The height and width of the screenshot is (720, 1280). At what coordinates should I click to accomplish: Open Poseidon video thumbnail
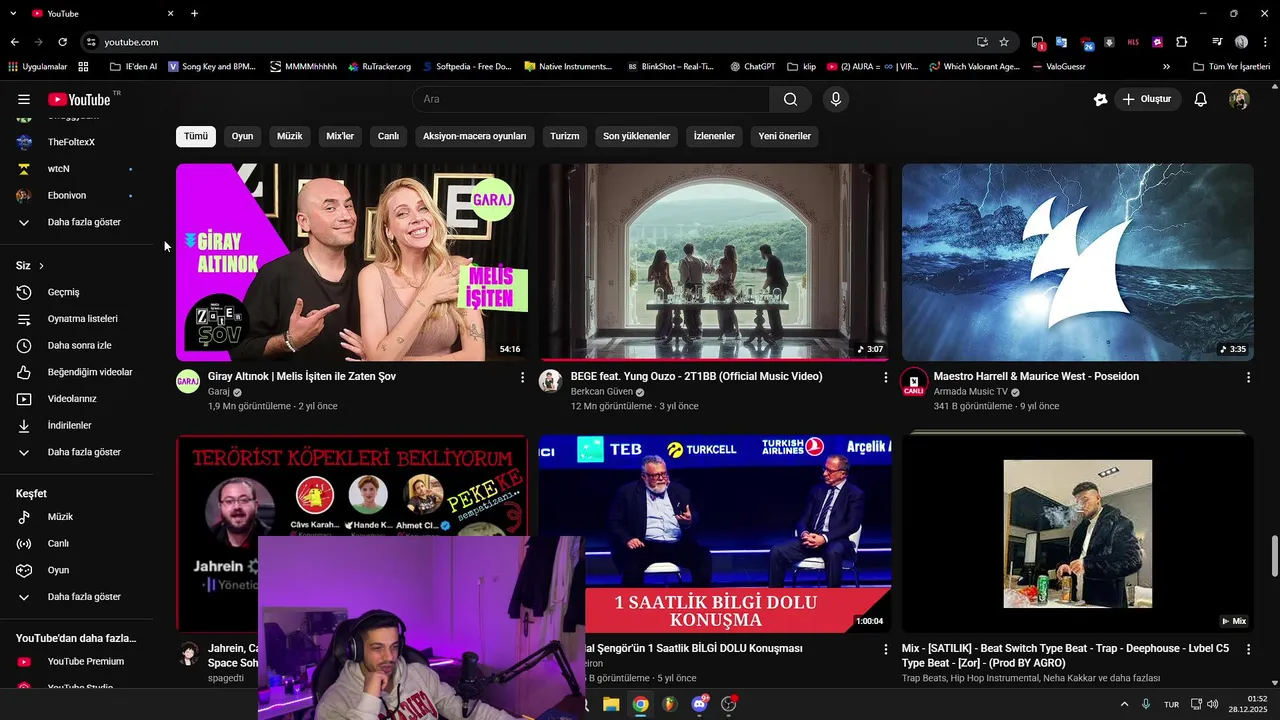coord(1077,262)
